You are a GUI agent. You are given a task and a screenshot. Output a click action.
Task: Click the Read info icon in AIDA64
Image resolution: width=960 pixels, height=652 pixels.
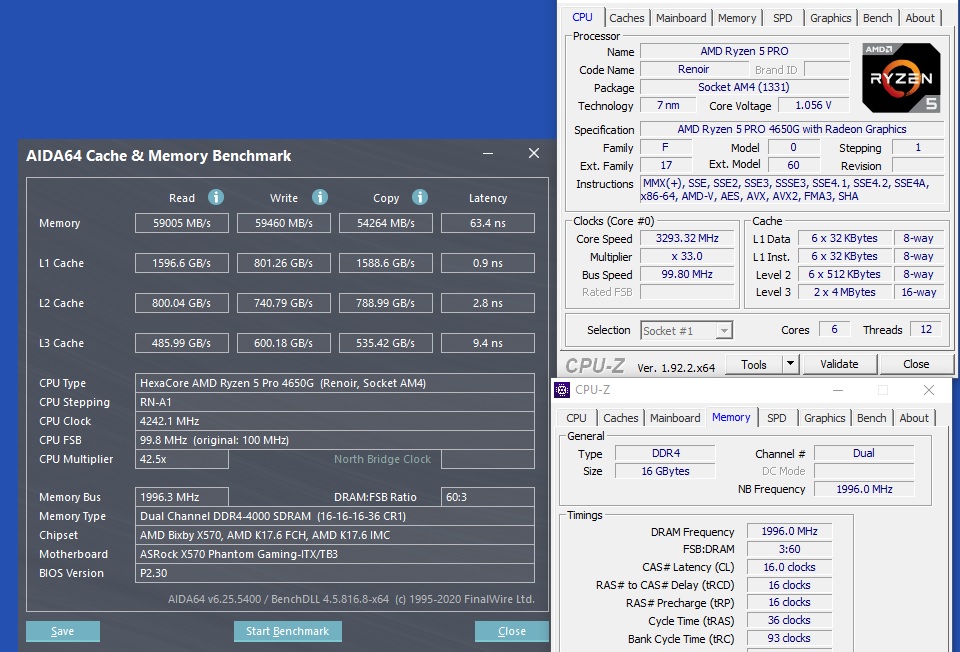click(216, 197)
